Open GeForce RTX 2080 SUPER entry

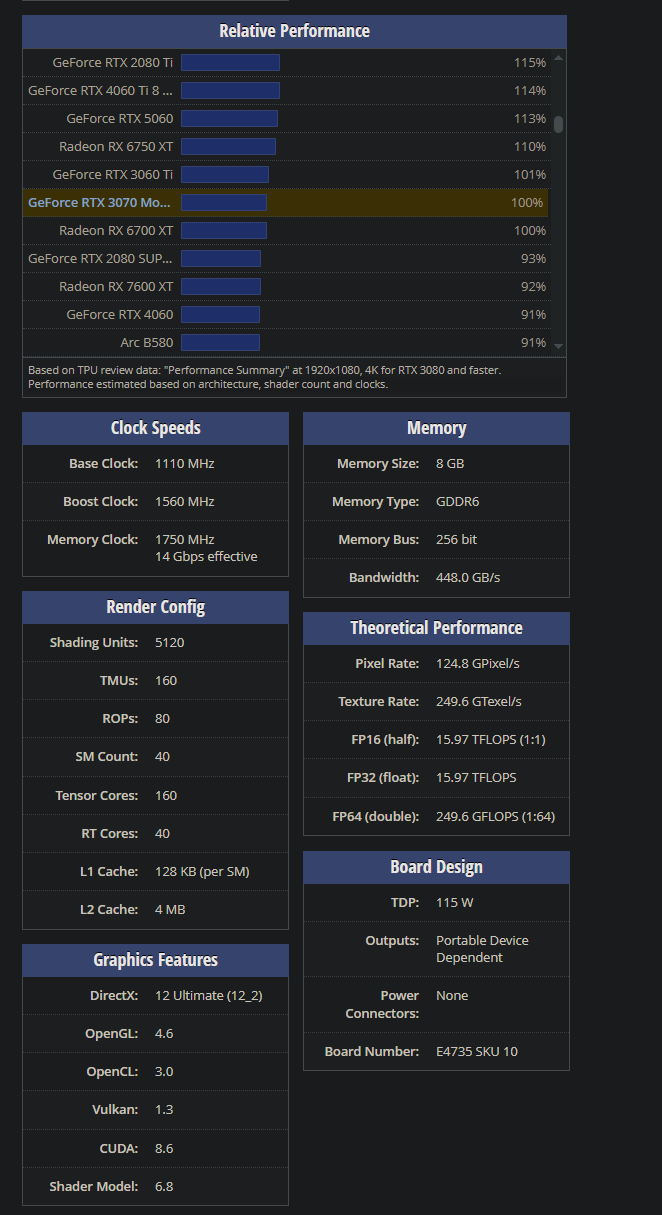pyautogui.click(x=100, y=258)
